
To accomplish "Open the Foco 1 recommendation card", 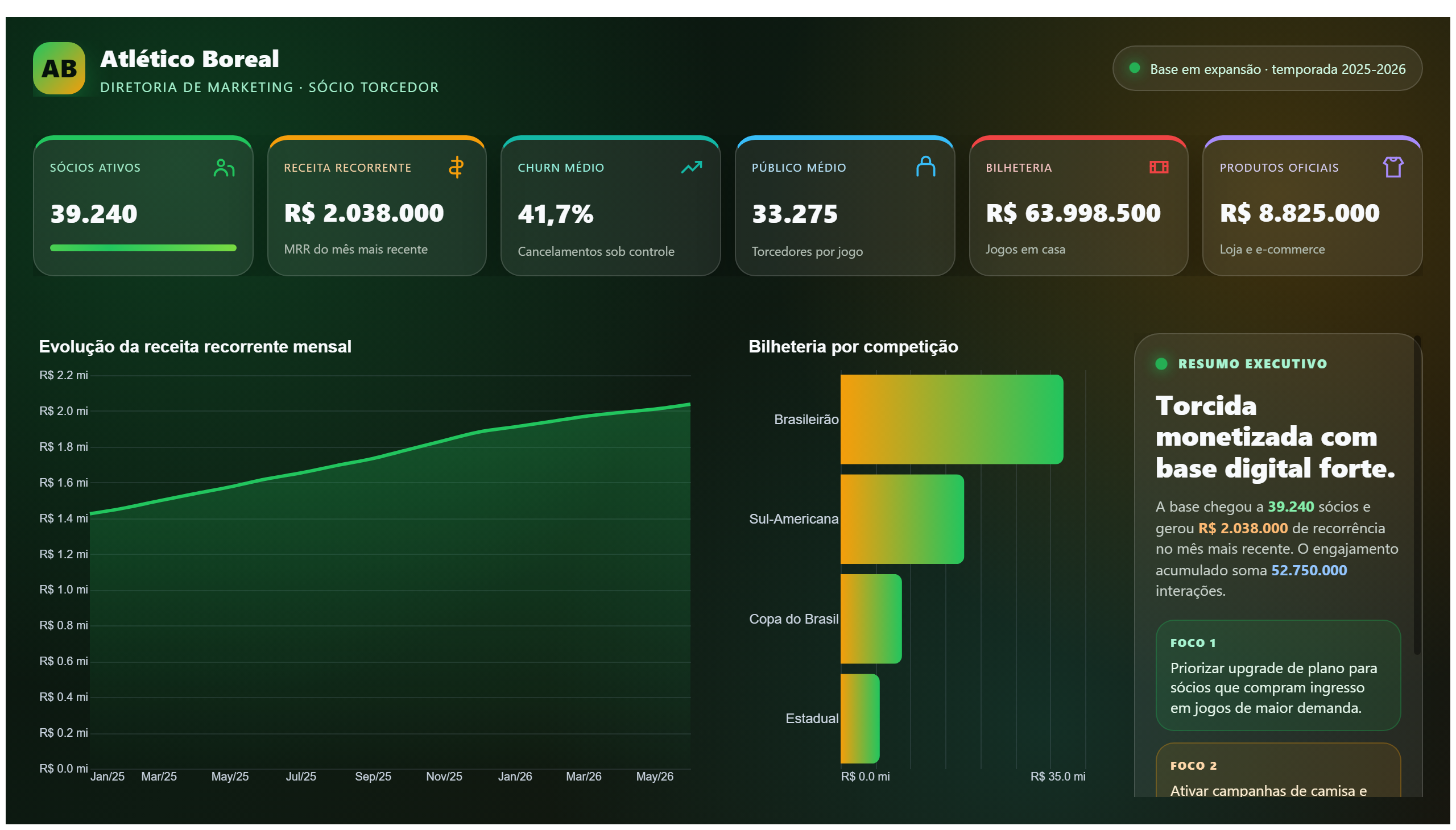I will pyautogui.click(x=1277, y=675).
